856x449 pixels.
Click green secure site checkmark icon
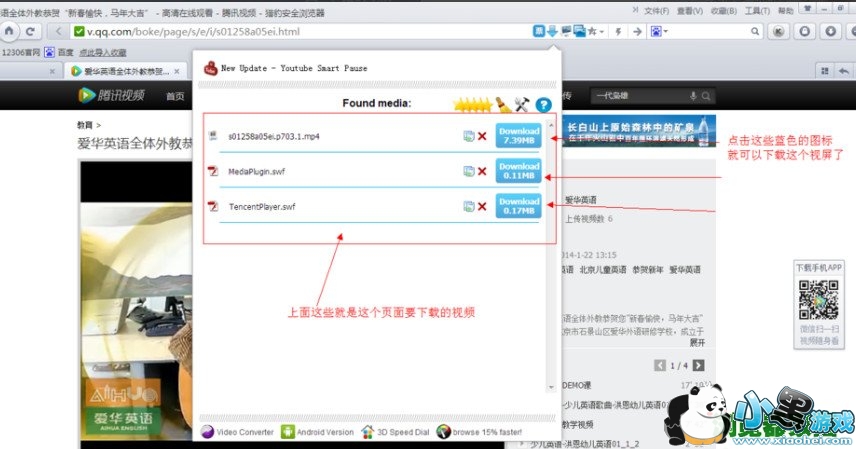79,32
